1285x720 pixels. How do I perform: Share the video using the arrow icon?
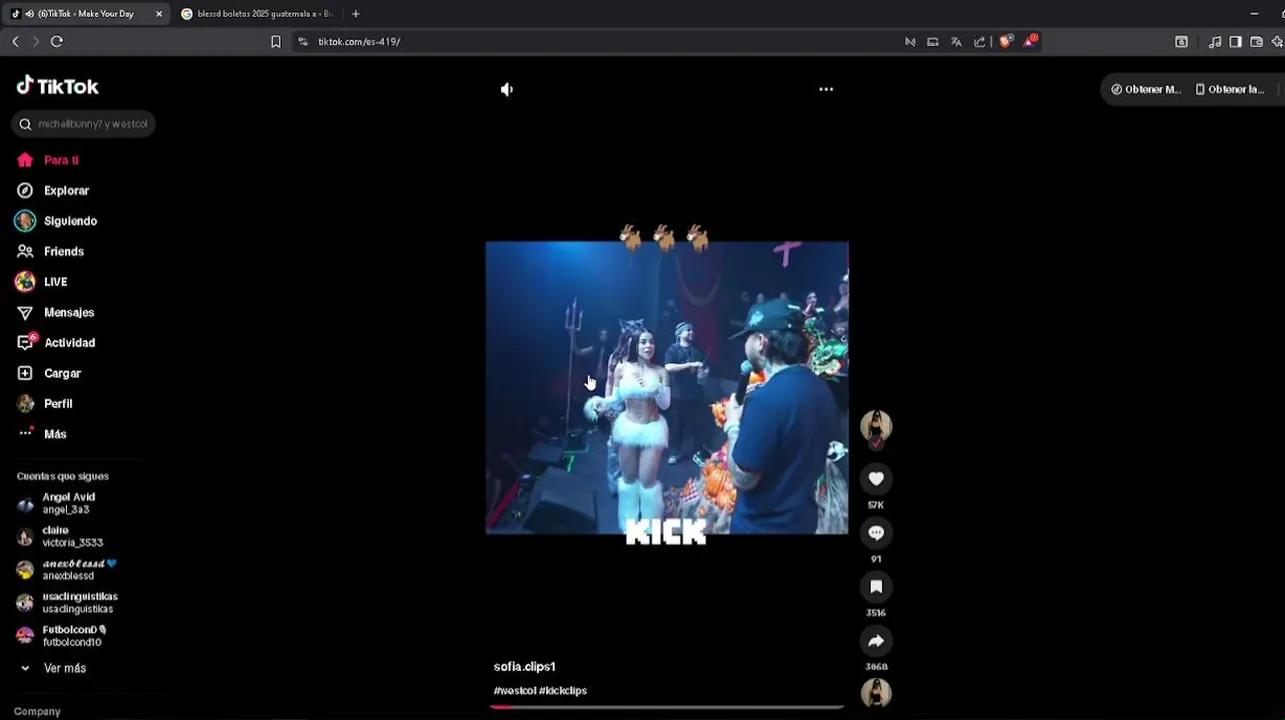point(876,641)
